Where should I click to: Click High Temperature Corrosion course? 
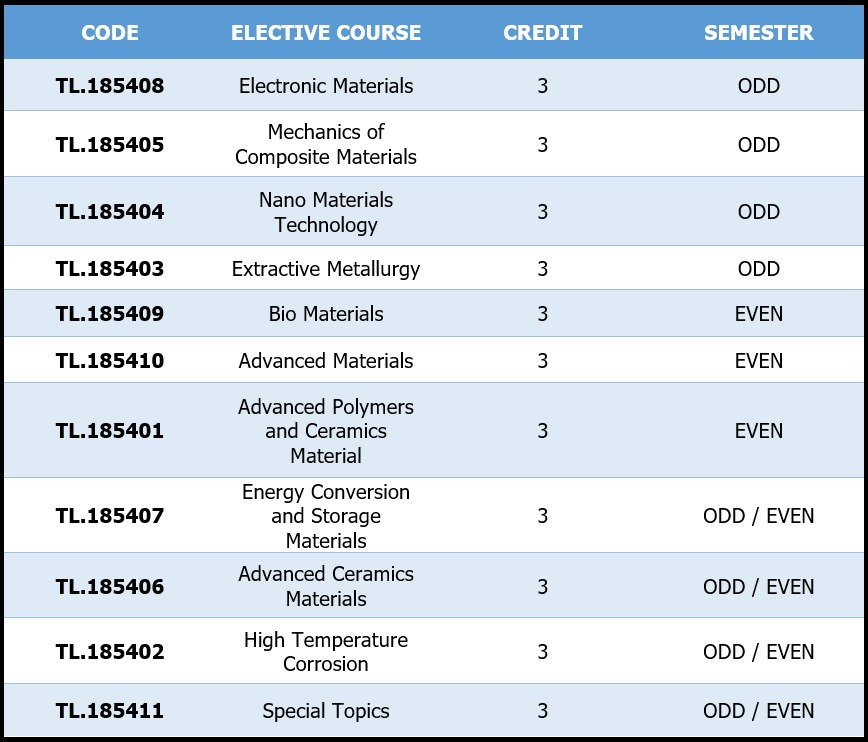pos(326,652)
